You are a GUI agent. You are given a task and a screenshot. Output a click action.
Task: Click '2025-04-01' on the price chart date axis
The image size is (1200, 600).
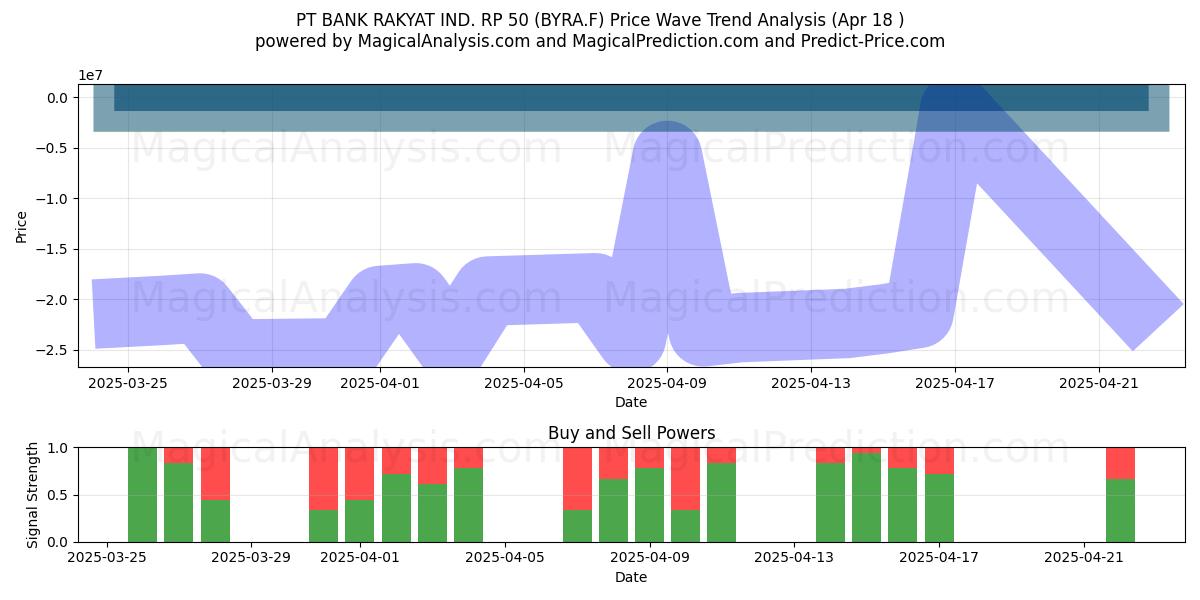380,382
